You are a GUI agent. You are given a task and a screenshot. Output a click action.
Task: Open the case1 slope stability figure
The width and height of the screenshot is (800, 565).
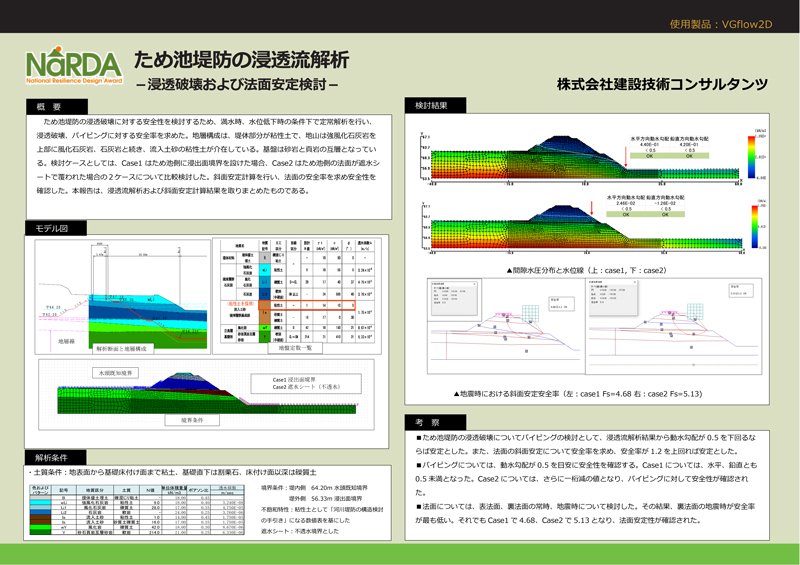coord(505,326)
